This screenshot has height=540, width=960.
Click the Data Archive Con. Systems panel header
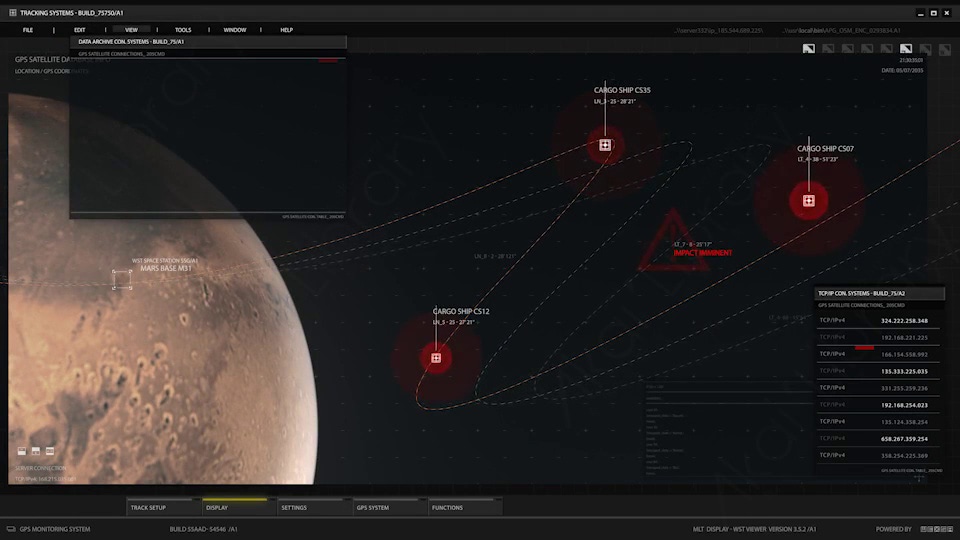pyautogui.click(x=208, y=42)
